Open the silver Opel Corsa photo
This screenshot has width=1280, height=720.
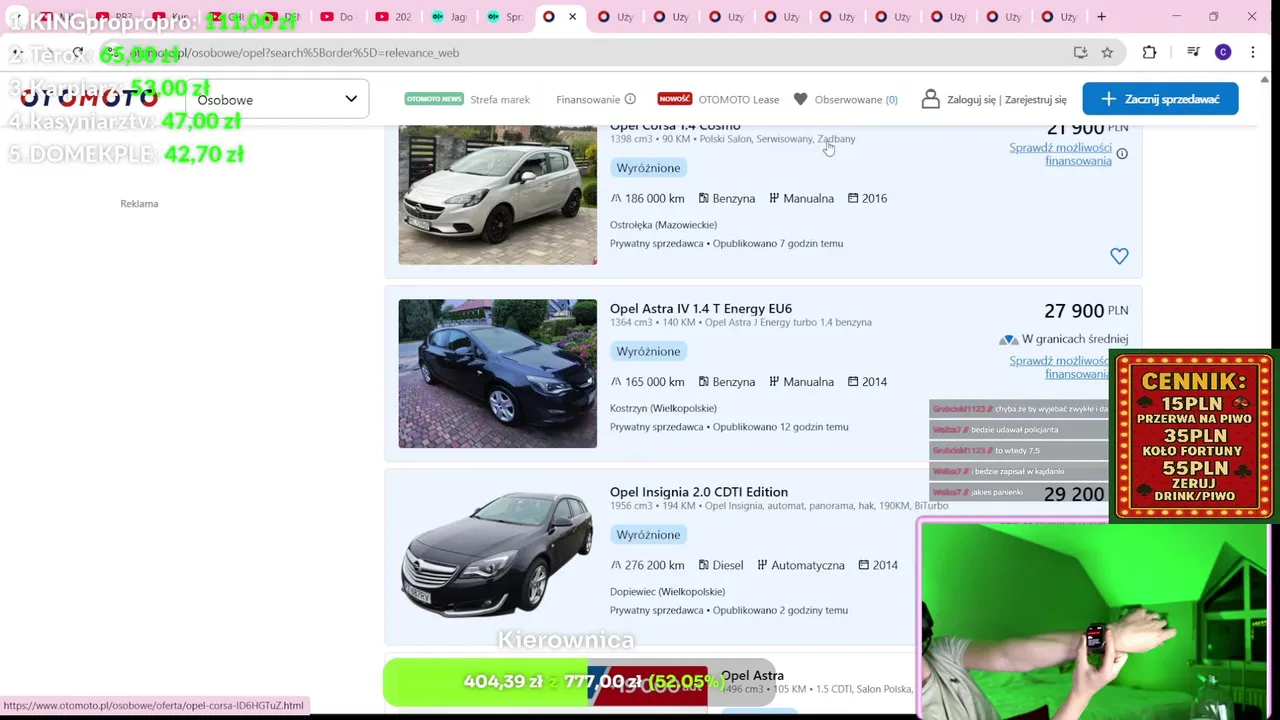[x=498, y=195]
